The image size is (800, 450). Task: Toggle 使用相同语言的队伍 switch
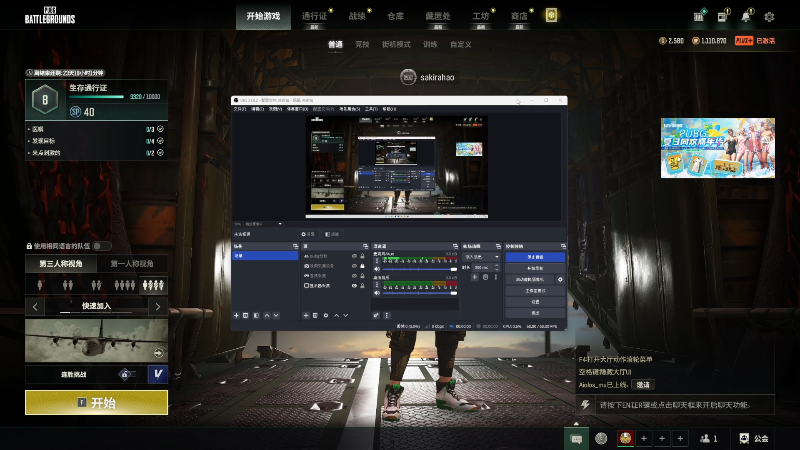tap(102, 246)
